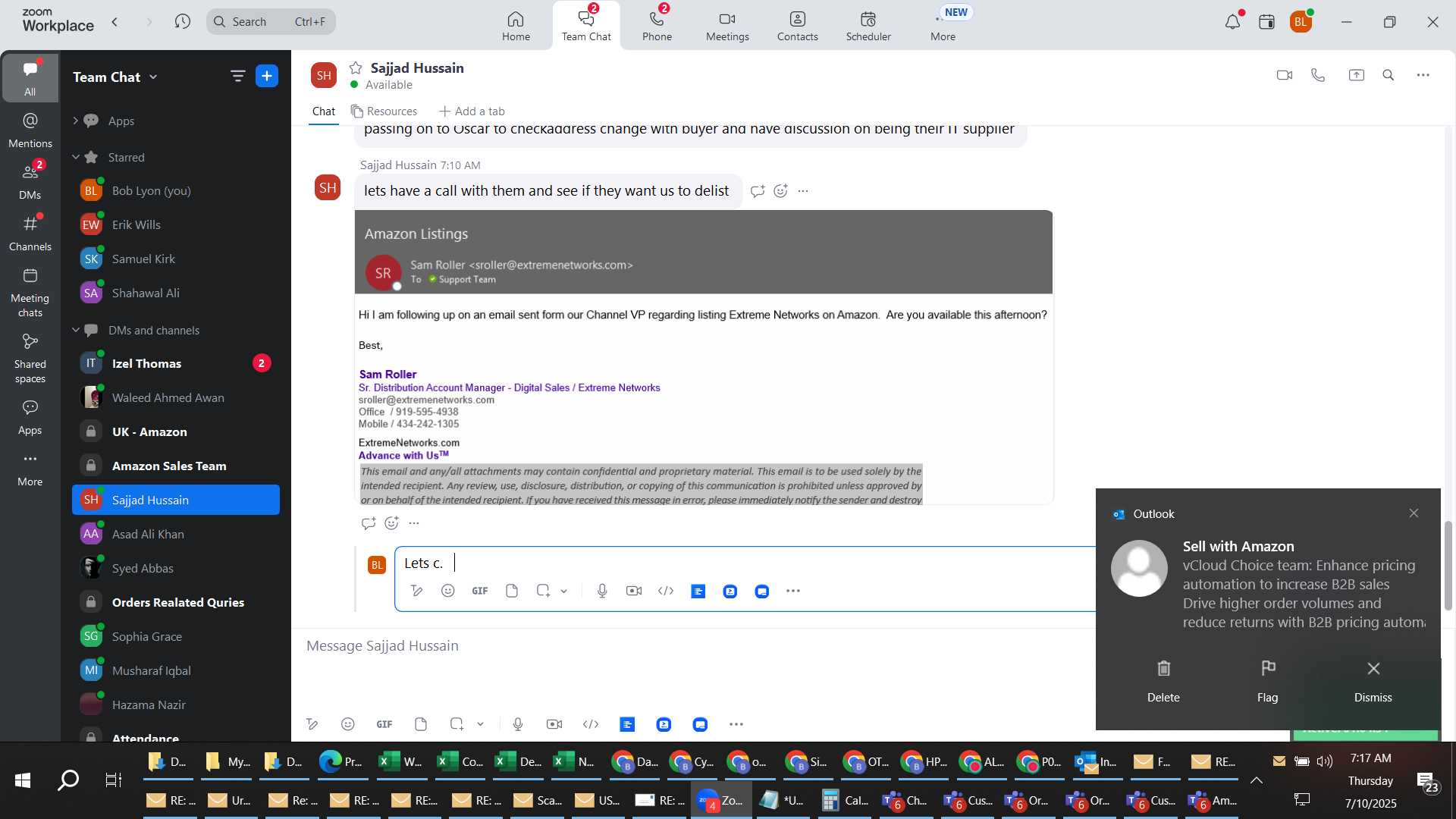Switch to the Contacts tab

[x=797, y=25]
